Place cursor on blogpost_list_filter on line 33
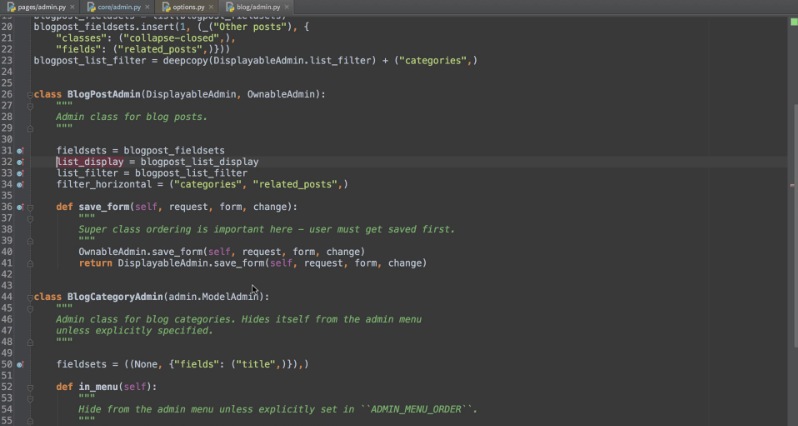 (x=191, y=173)
